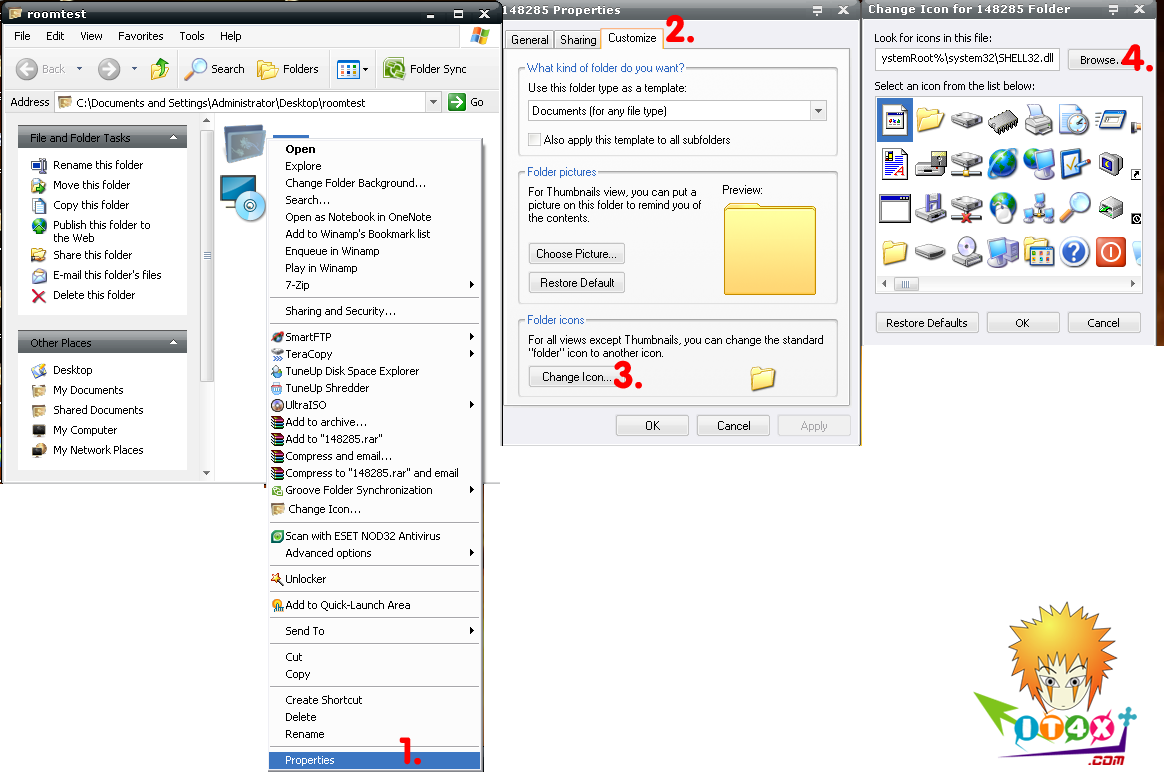Choose Properties from the context menu
This screenshot has width=1164, height=772.
click(x=310, y=760)
